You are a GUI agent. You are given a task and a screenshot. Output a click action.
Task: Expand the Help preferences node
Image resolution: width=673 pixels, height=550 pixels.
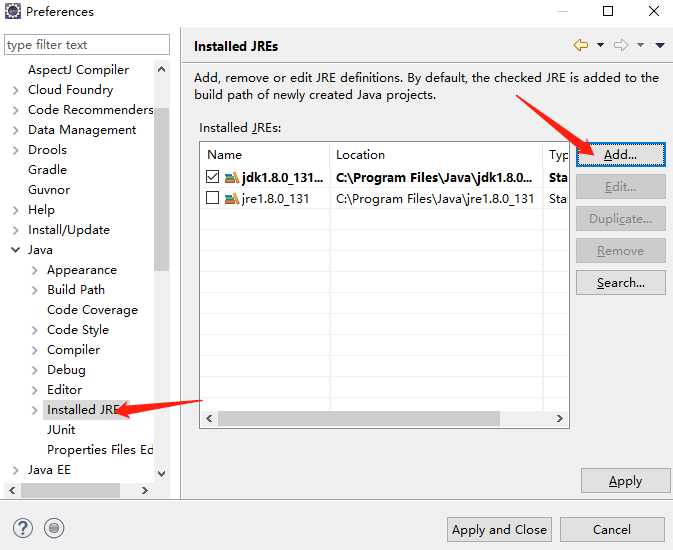[15, 210]
